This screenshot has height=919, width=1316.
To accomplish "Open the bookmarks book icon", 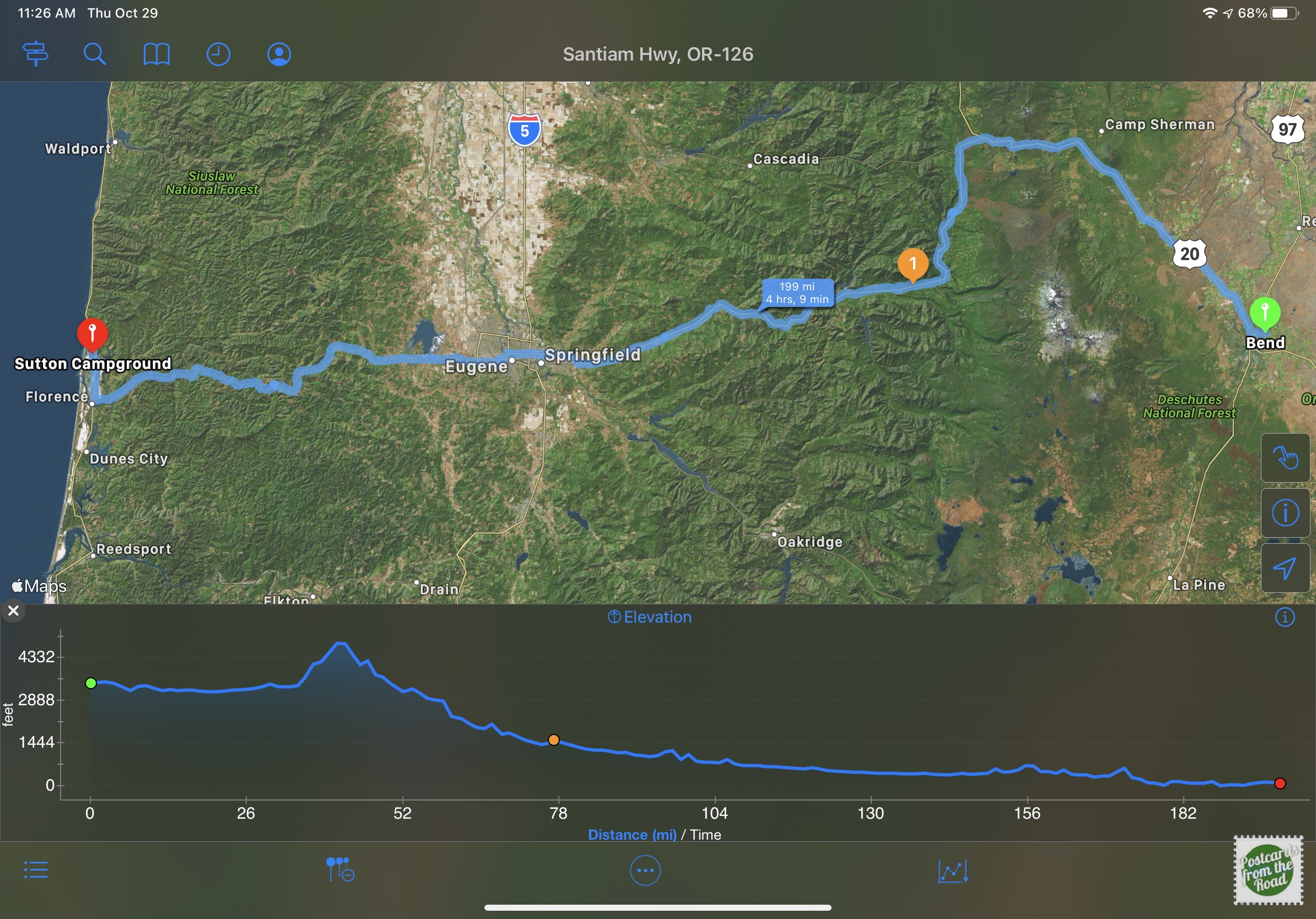I will click(157, 55).
